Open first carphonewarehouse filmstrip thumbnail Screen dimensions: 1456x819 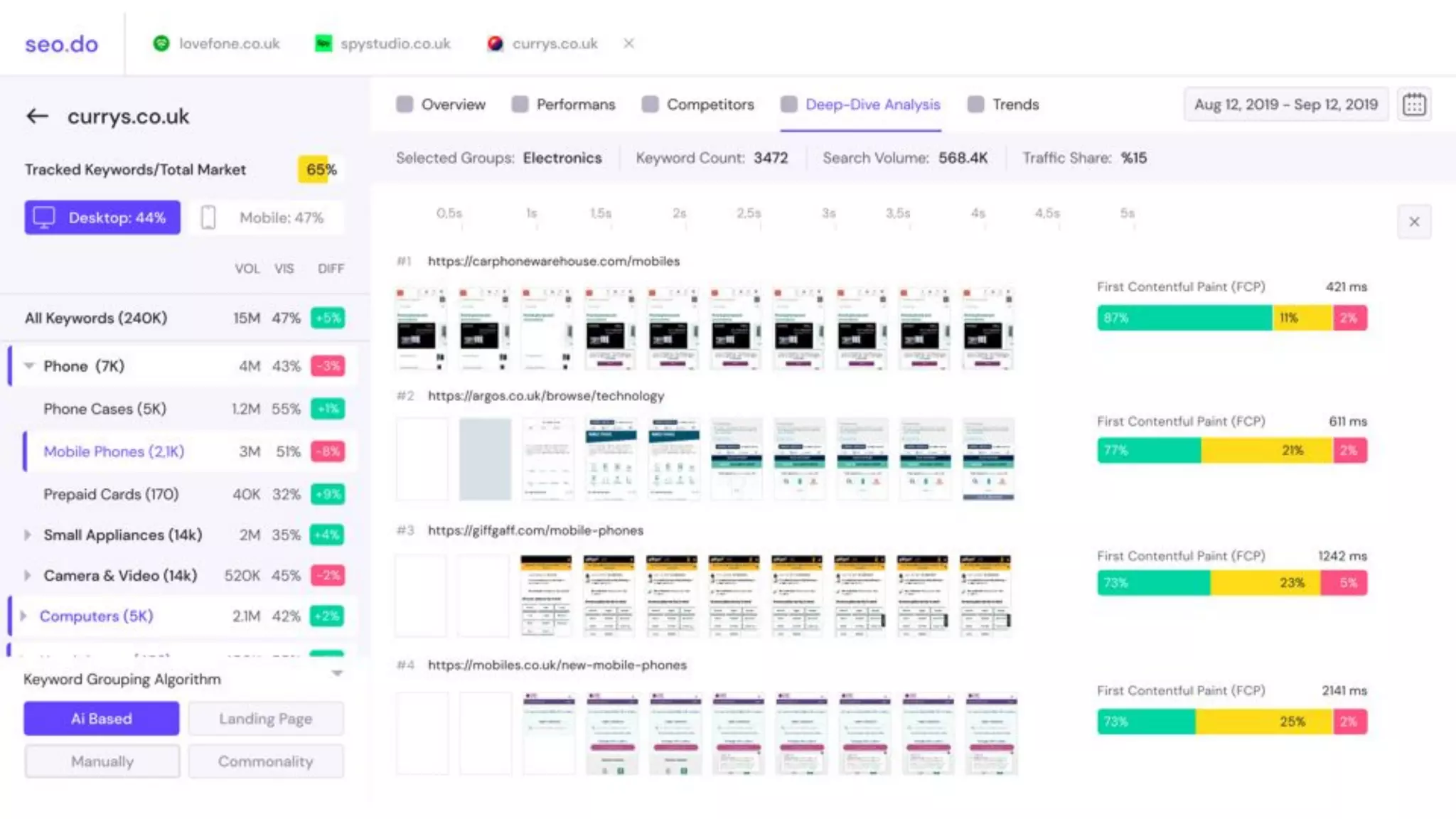[x=422, y=328]
